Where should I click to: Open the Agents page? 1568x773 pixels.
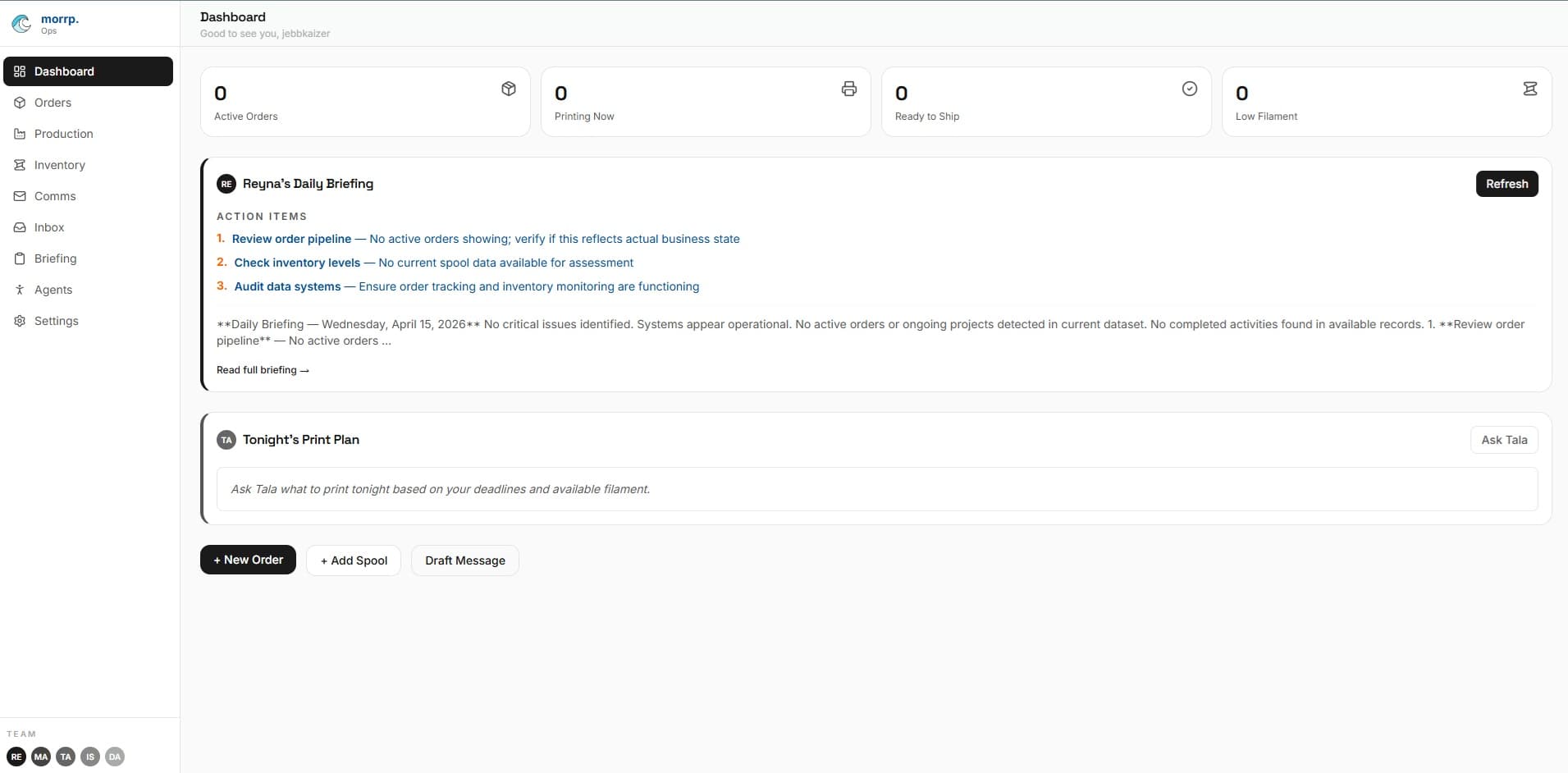click(88, 290)
